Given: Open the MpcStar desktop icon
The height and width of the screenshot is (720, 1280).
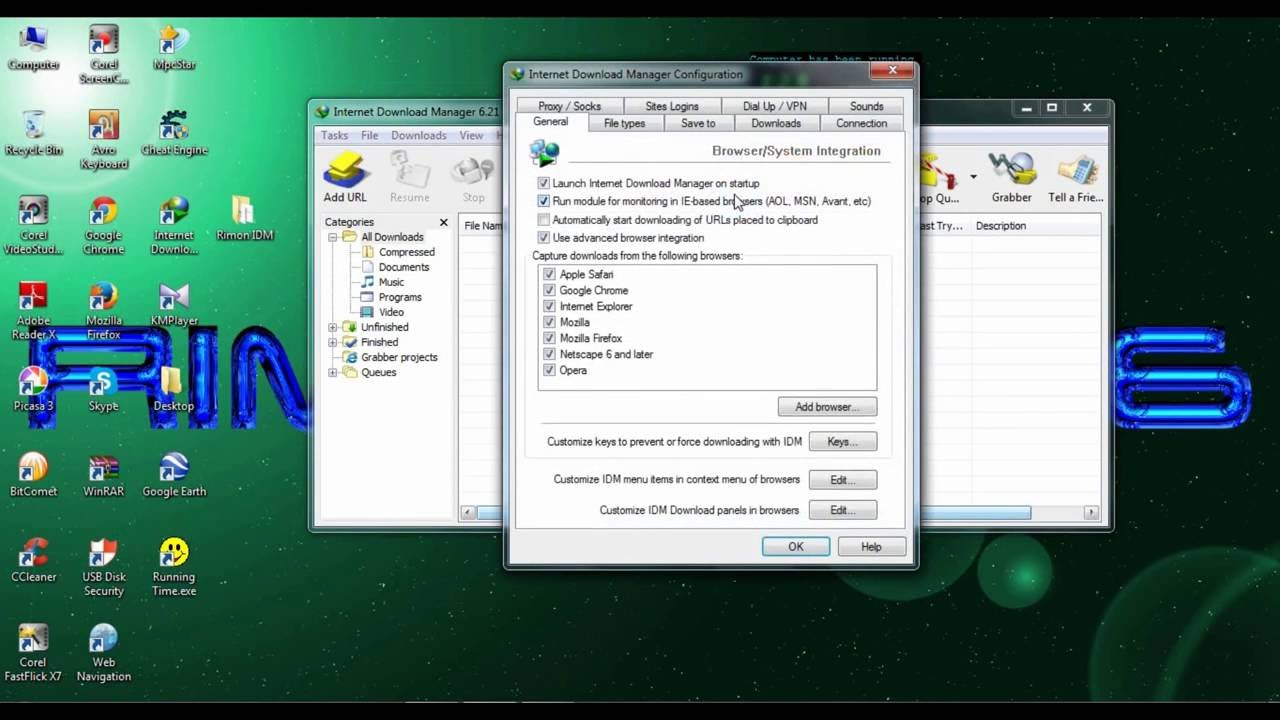Looking at the screenshot, I should [174, 47].
